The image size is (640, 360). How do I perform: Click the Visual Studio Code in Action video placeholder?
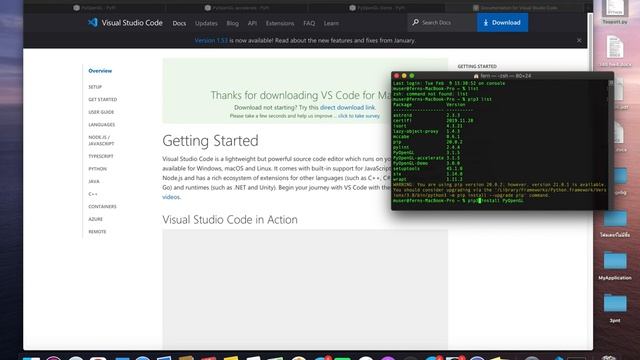tap(305, 289)
